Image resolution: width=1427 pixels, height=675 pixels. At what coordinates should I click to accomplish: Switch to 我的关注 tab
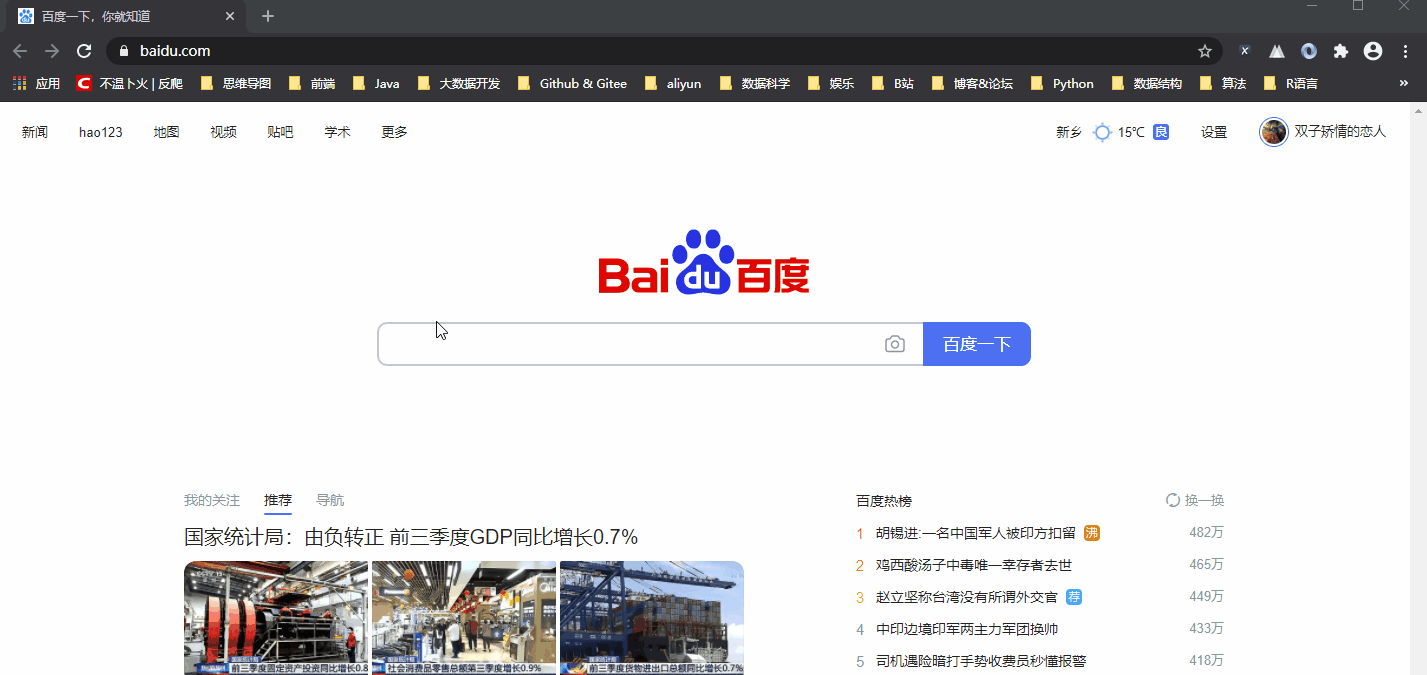[x=212, y=500]
